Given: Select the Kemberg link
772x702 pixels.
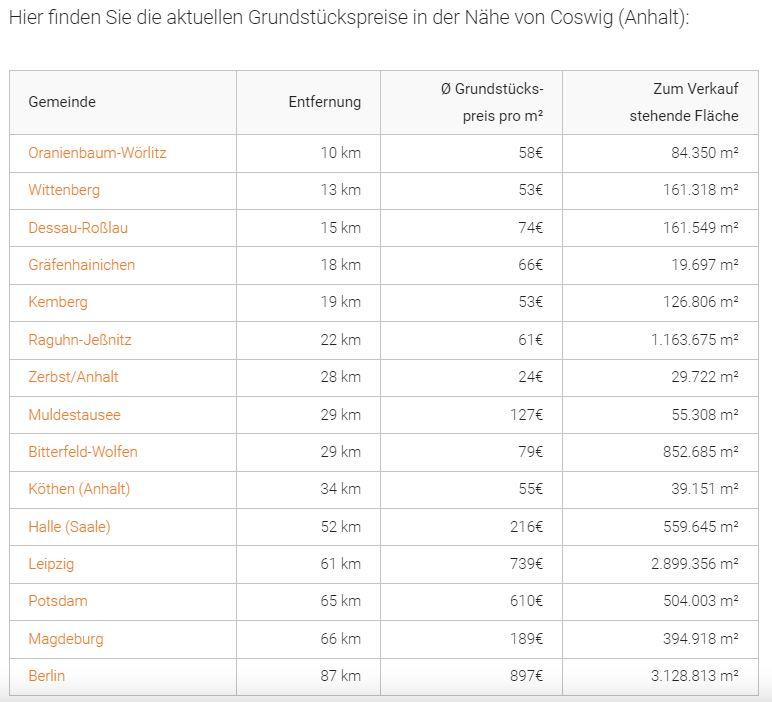Looking at the screenshot, I should pyautogui.click(x=58, y=302).
